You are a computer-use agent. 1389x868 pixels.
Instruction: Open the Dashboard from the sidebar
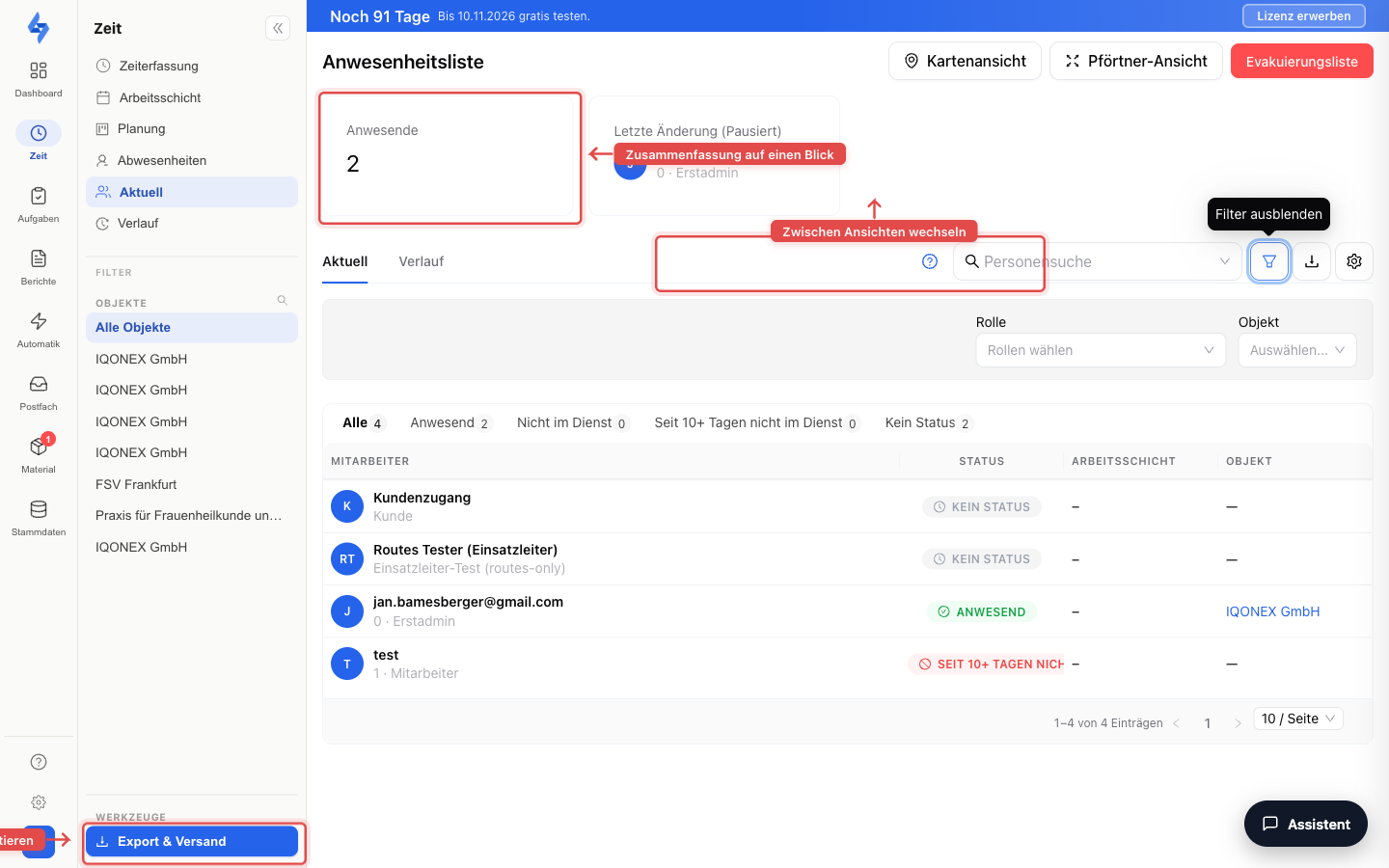click(x=39, y=79)
